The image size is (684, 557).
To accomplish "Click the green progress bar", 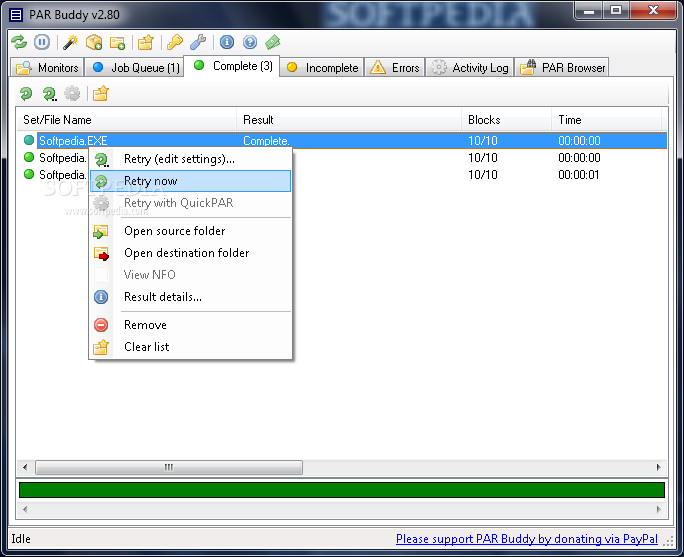I will point(342,490).
